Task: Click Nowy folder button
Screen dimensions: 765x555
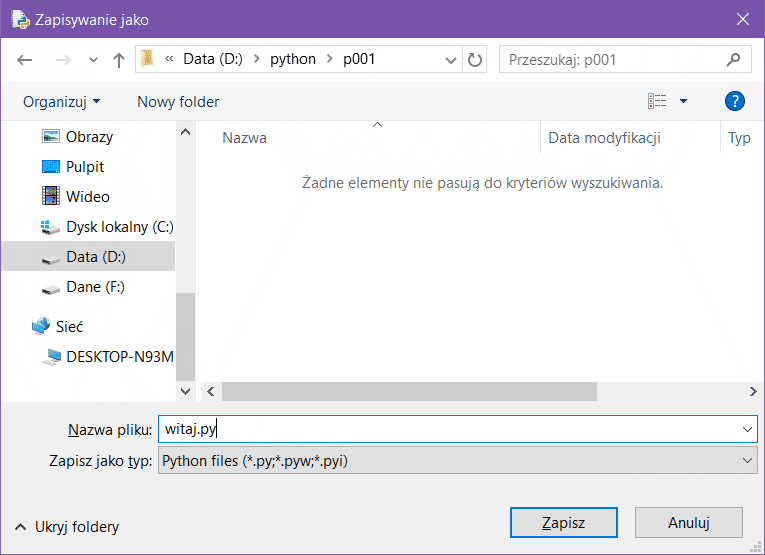Action: coord(178,101)
